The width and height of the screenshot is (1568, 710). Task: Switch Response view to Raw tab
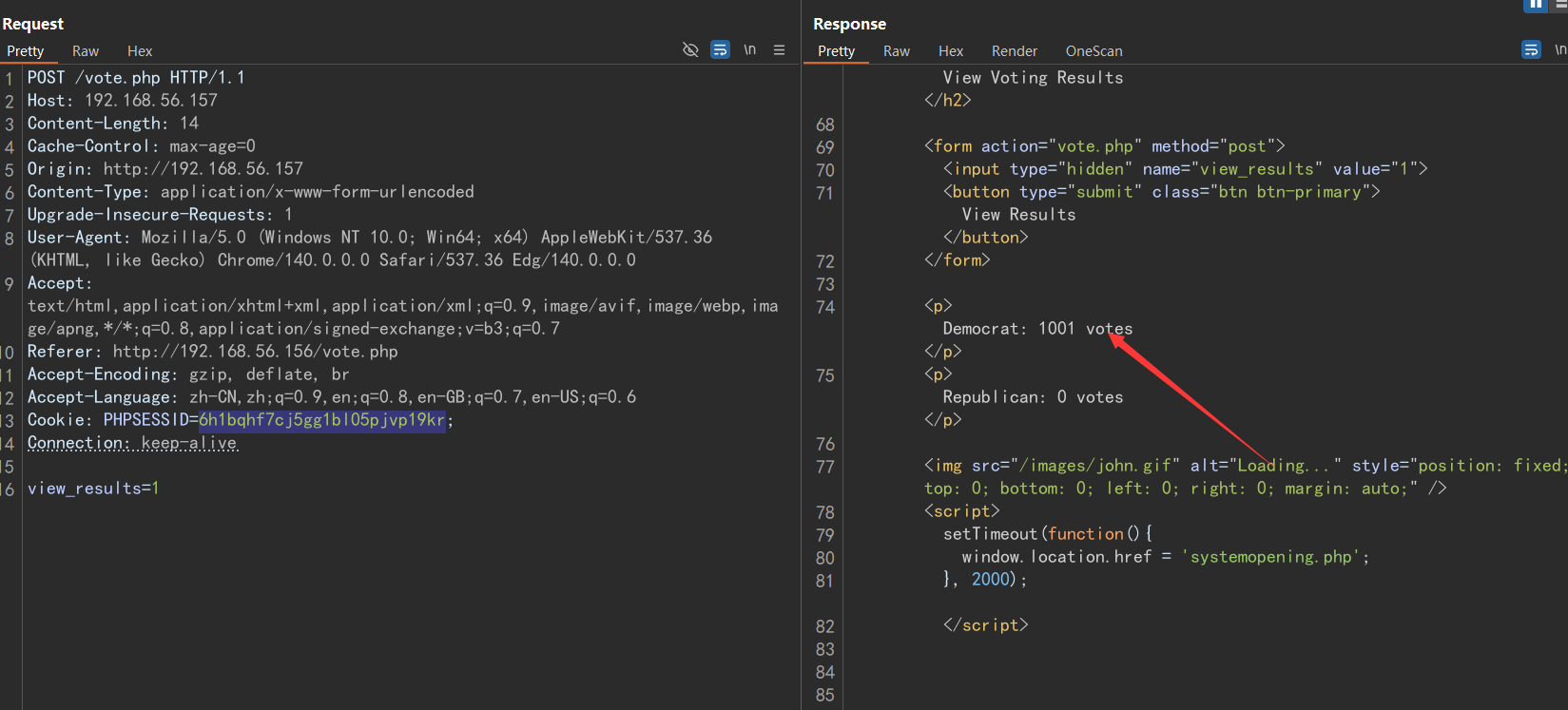click(x=896, y=51)
